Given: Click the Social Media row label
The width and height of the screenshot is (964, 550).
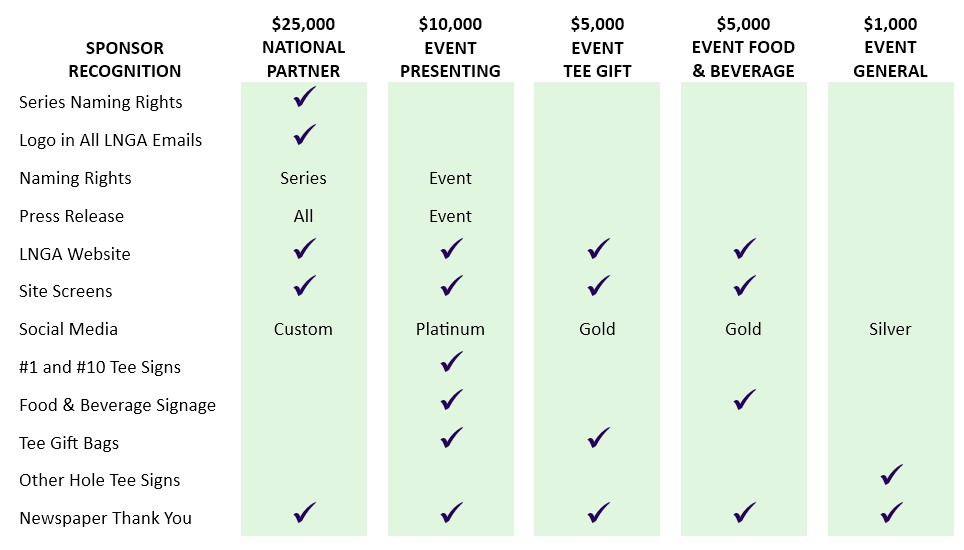Looking at the screenshot, I should pos(68,329).
